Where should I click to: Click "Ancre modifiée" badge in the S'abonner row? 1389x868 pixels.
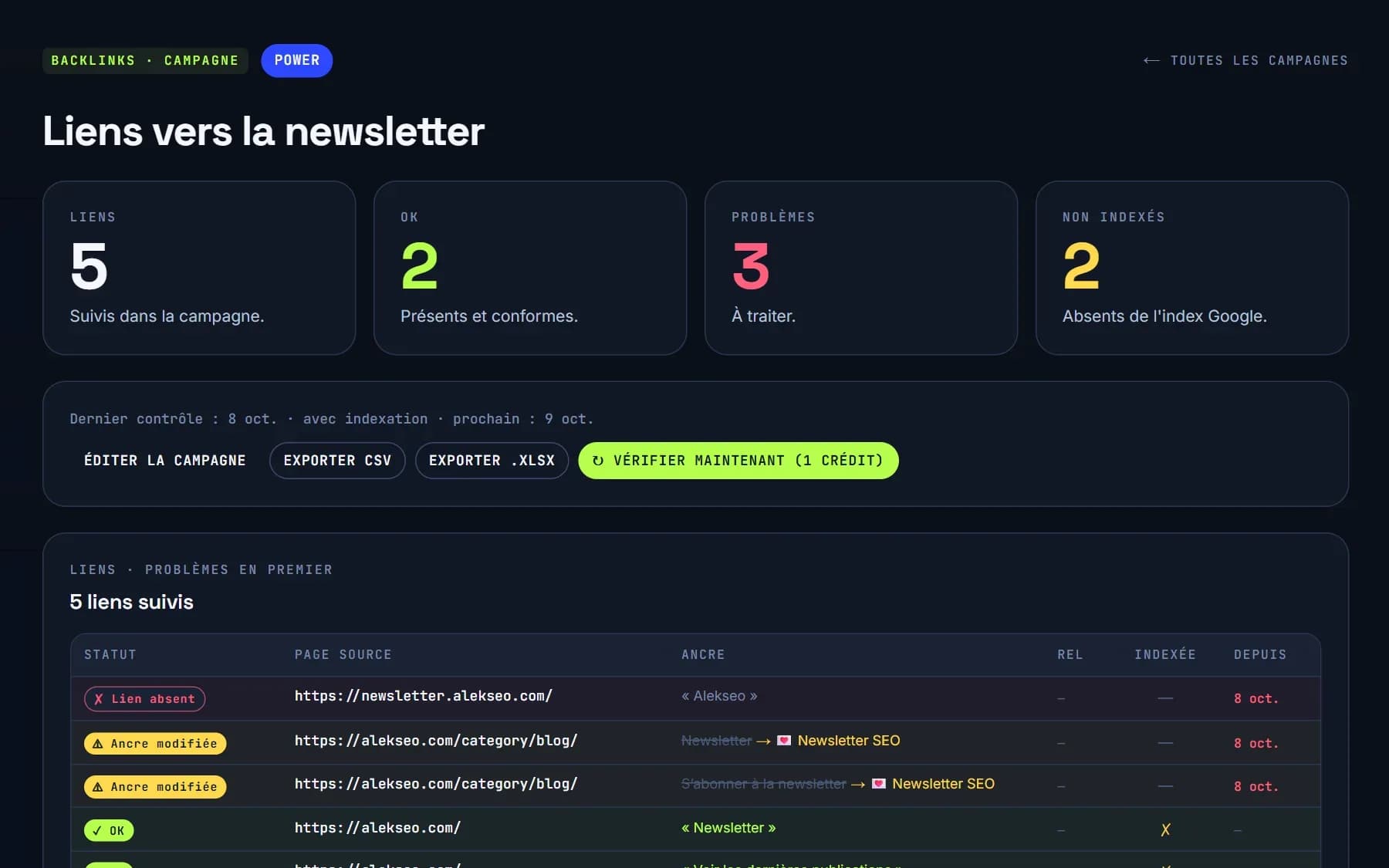point(155,787)
